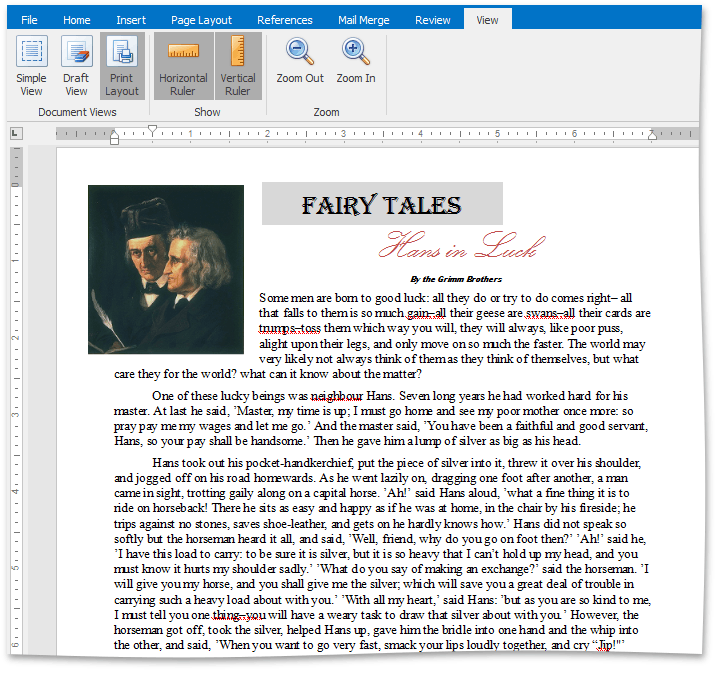Open the Page Layout tab

(201, 20)
